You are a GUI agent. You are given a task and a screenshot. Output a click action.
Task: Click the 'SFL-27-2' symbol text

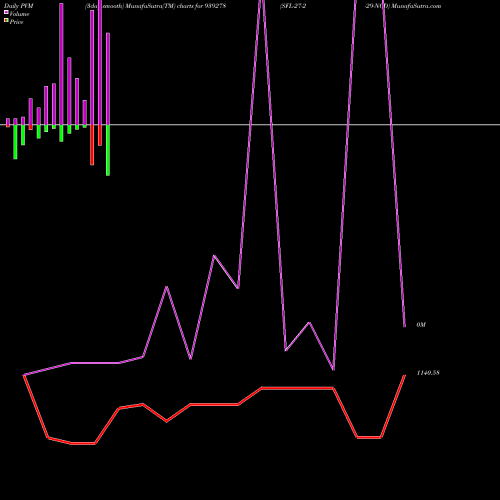point(293,6)
